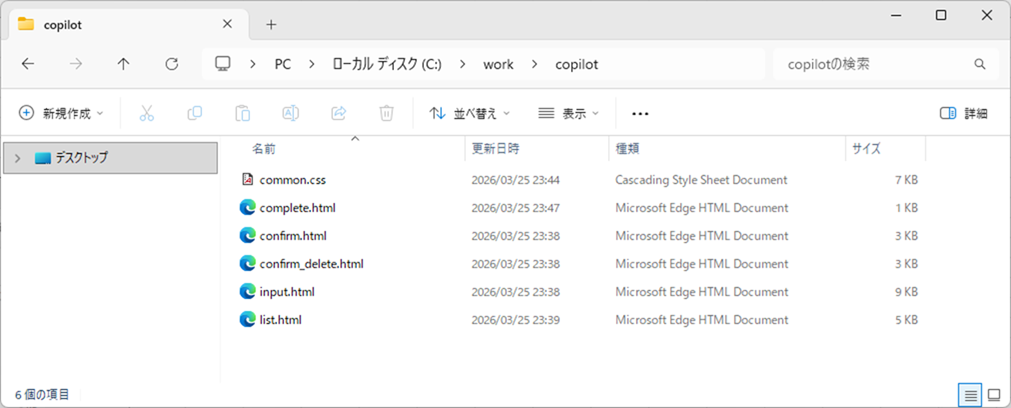
Task: Toggle the 詳細 details pane
Action: coord(963,113)
